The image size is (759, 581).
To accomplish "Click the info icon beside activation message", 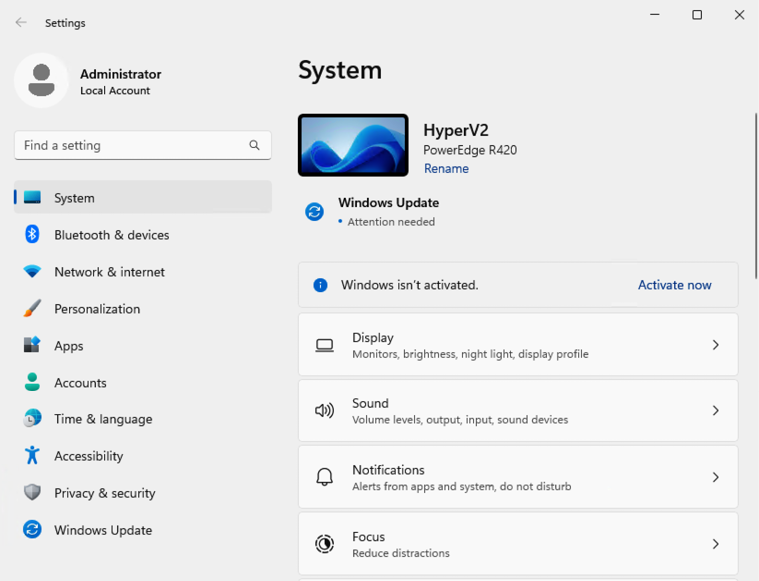I will (320, 285).
